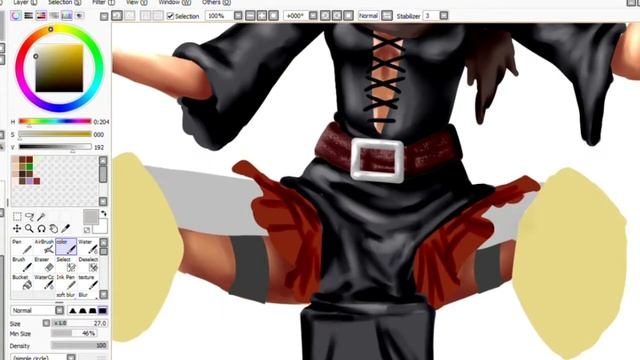640x360 pixels.
Task: Toggle the scratchpad panel icon
Action: coord(80,16)
